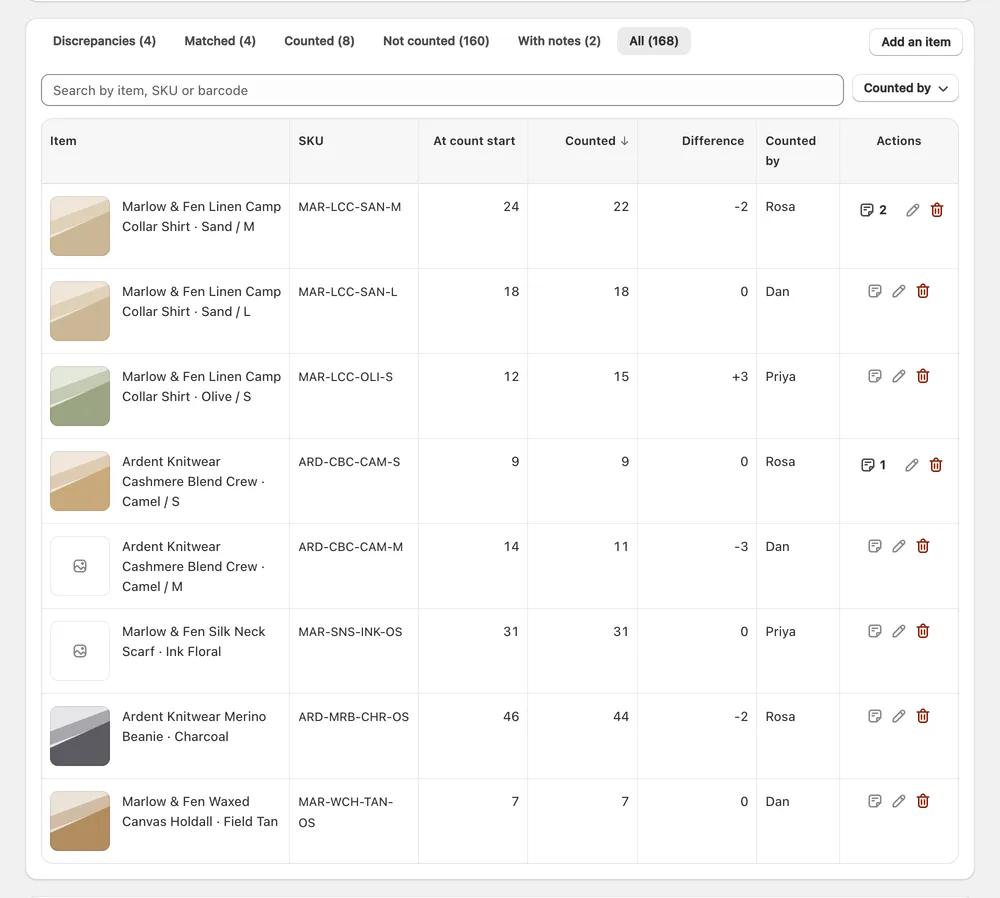This screenshot has height=898, width=1000.
Task: Delete the Merino Beanie Charcoal row
Action: point(923,716)
